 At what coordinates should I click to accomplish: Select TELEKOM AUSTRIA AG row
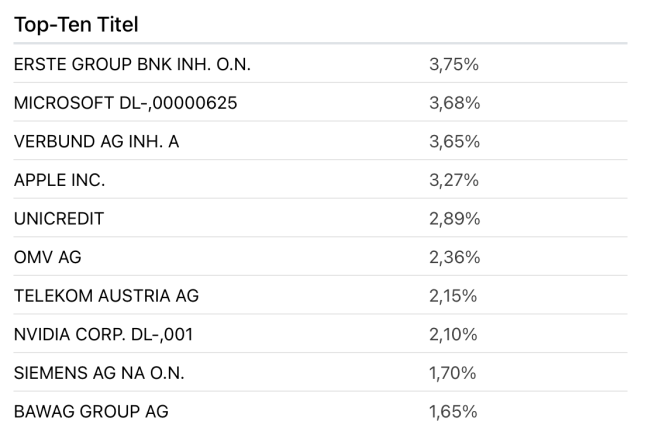tap(106, 296)
